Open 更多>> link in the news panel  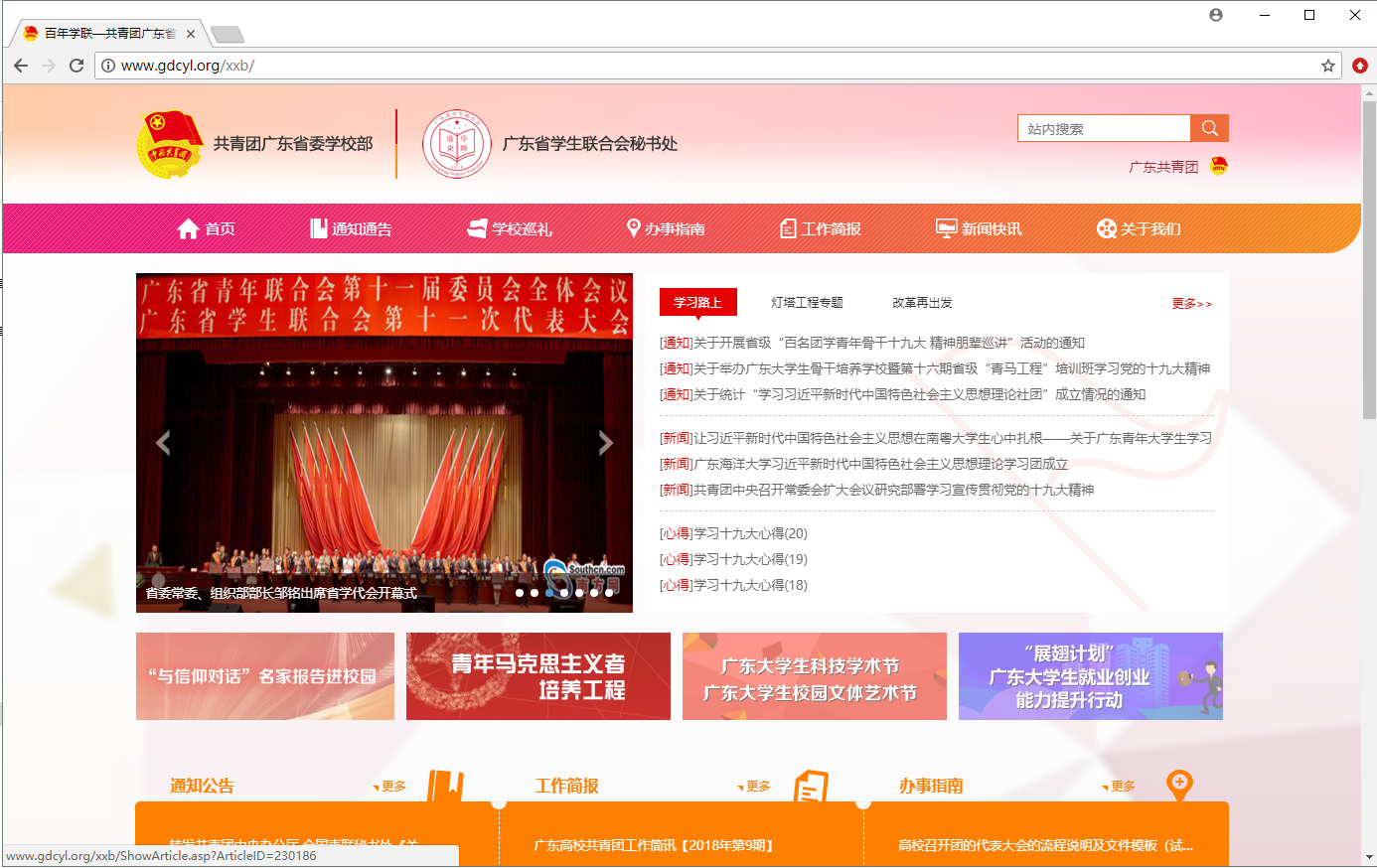tap(1191, 304)
